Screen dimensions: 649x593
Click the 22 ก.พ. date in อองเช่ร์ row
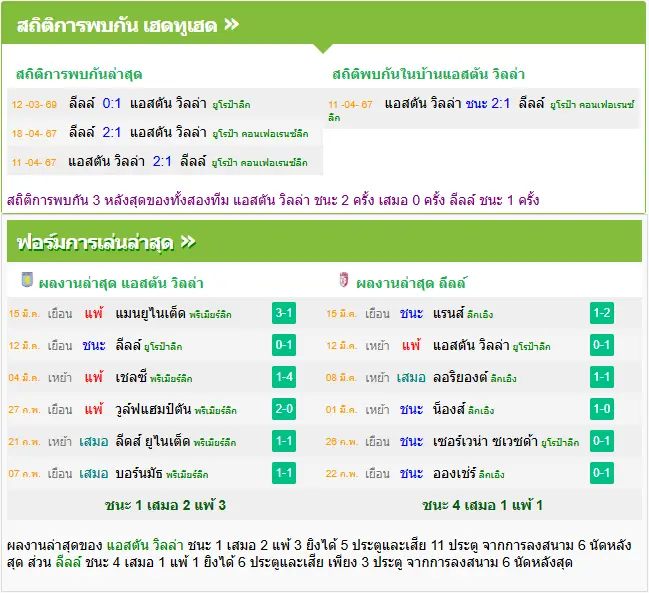tap(341, 474)
